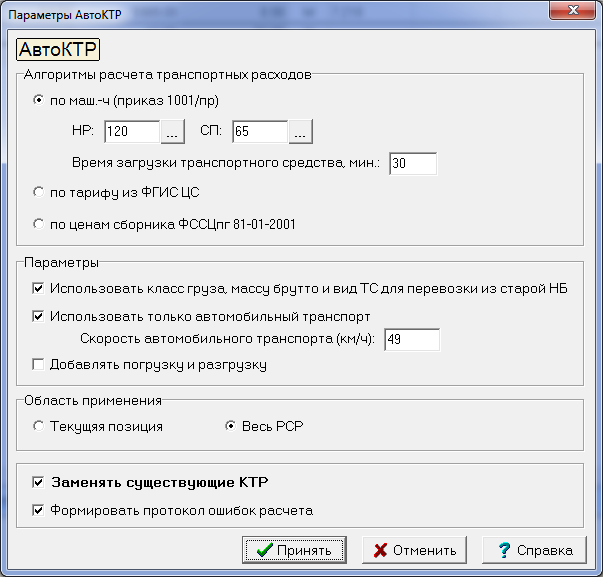The height and width of the screenshot is (577, 603).
Task: Click the red X icon on Отменить
Action: pyautogui.click(x=380, y=550)
